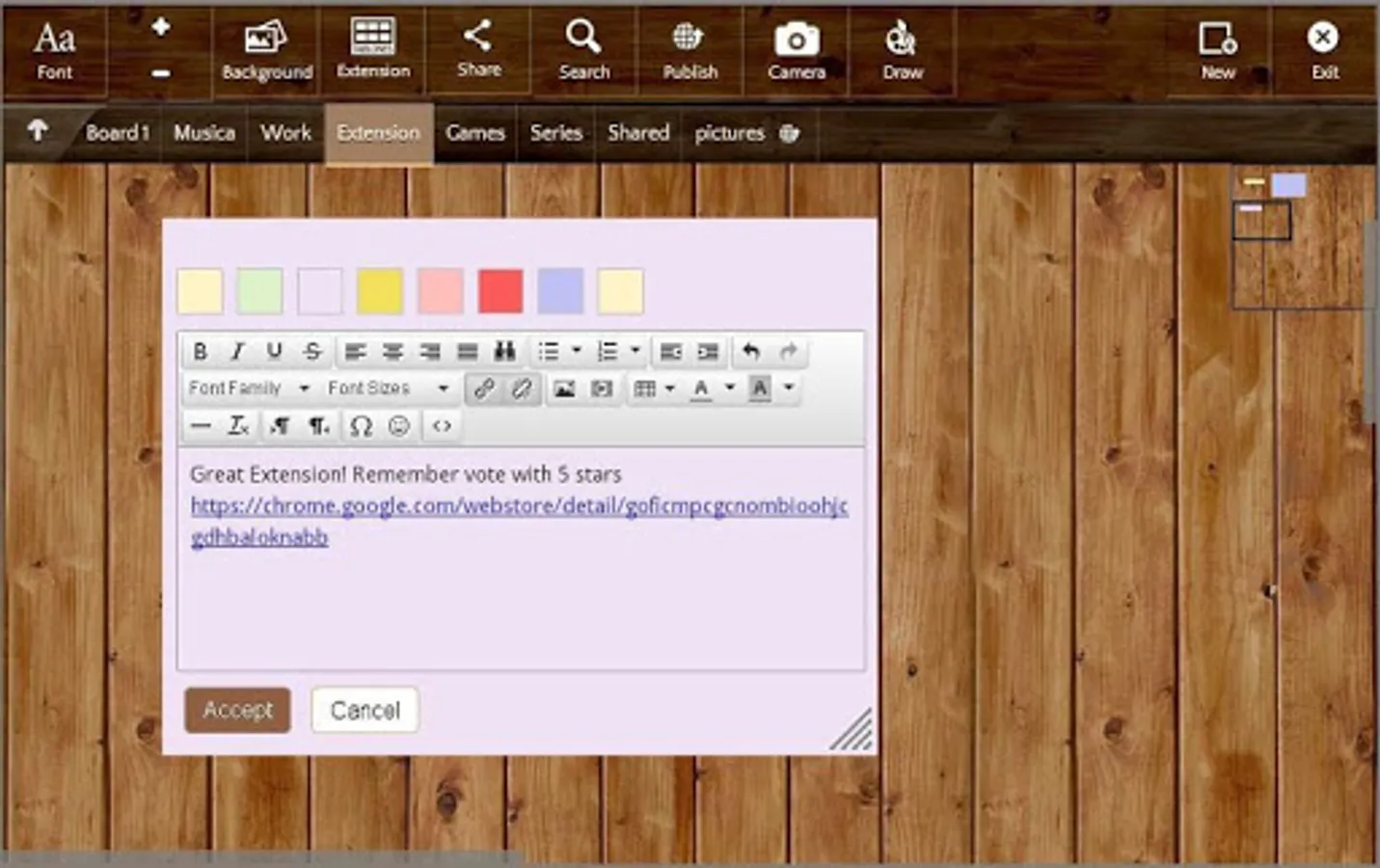This screenshot has height=868, width=1380.
Task: Open the Shared board tab
Action: point(638,133)
